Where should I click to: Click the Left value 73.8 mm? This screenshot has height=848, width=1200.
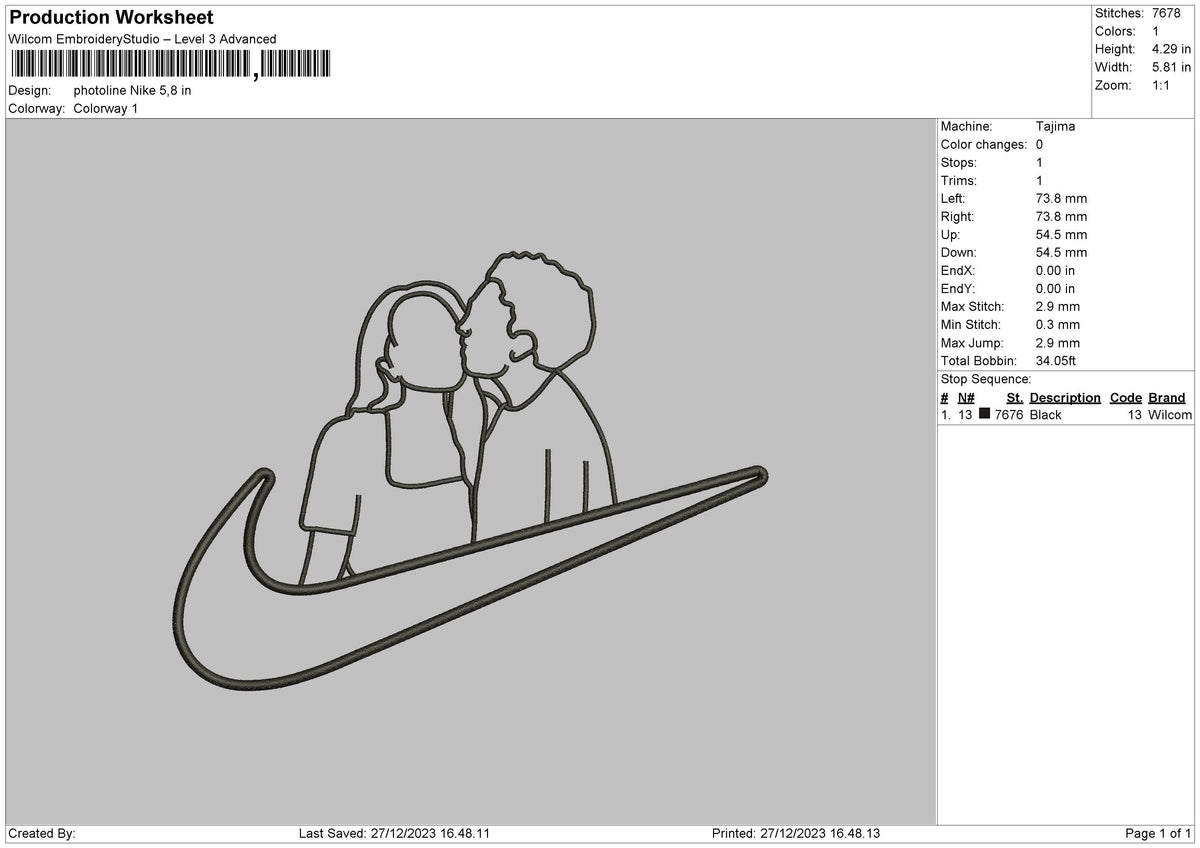pyautogui.click(x=1062, y=199)
